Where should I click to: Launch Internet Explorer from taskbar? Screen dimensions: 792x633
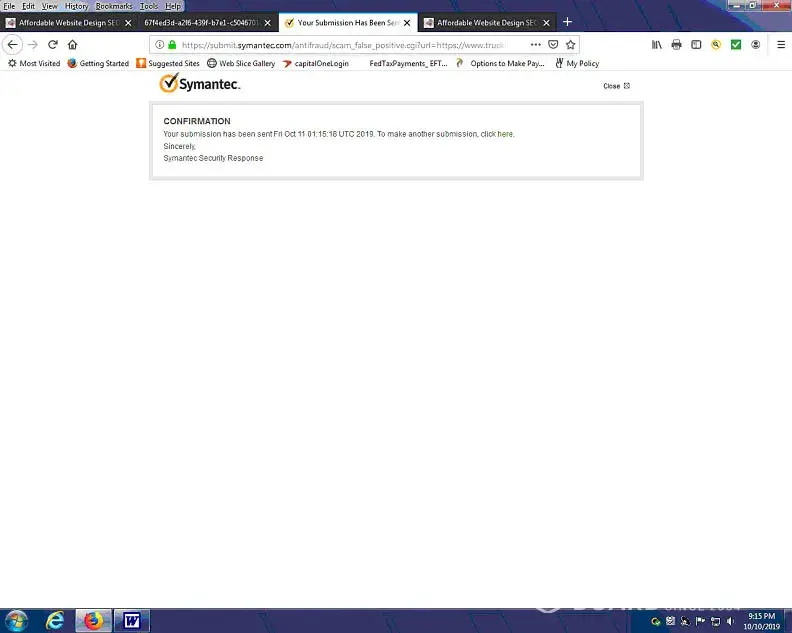click(x=55, y=620)
